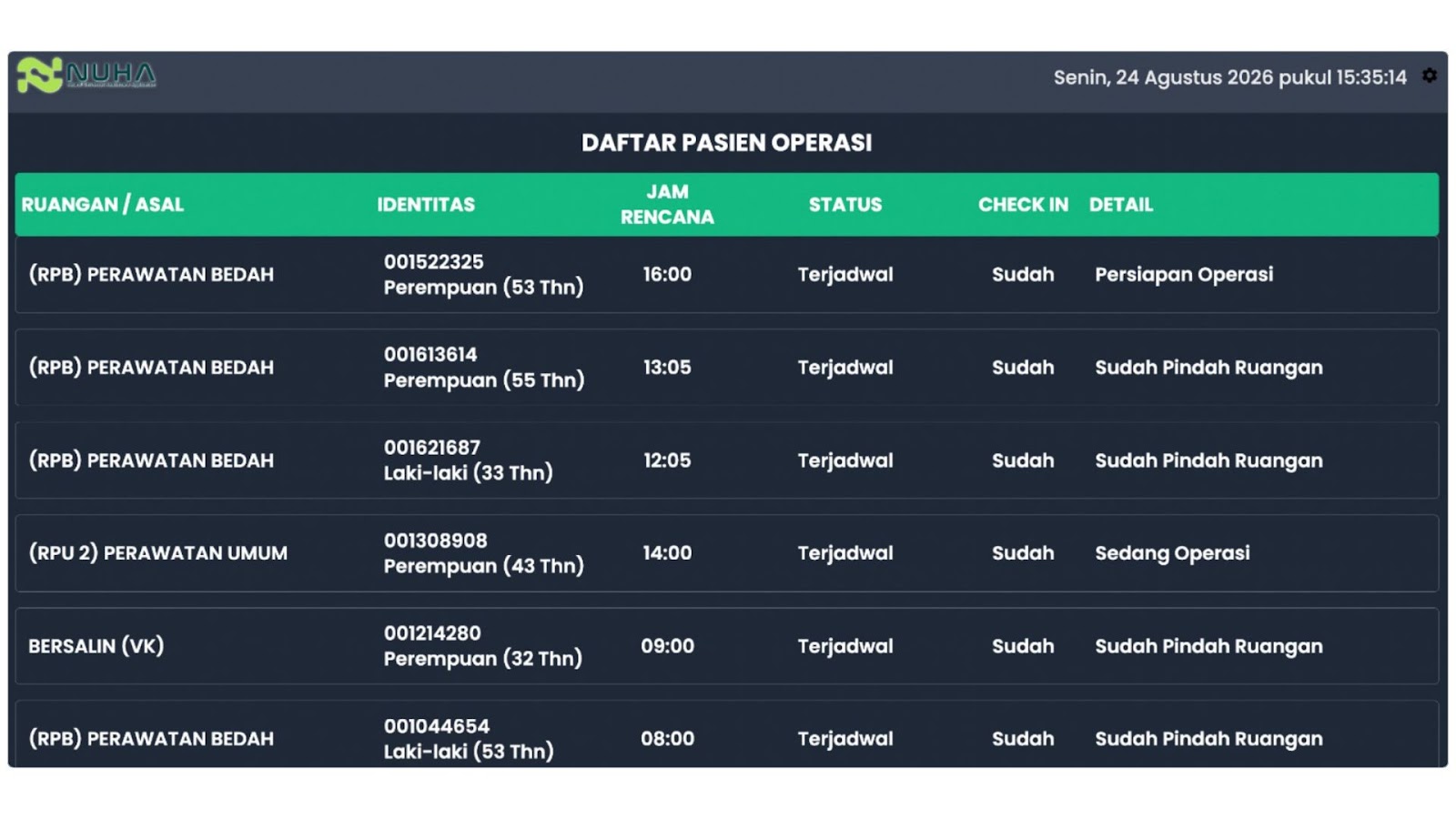Select patient ID 001214280
1456x819 pixels.
(432, 633)
